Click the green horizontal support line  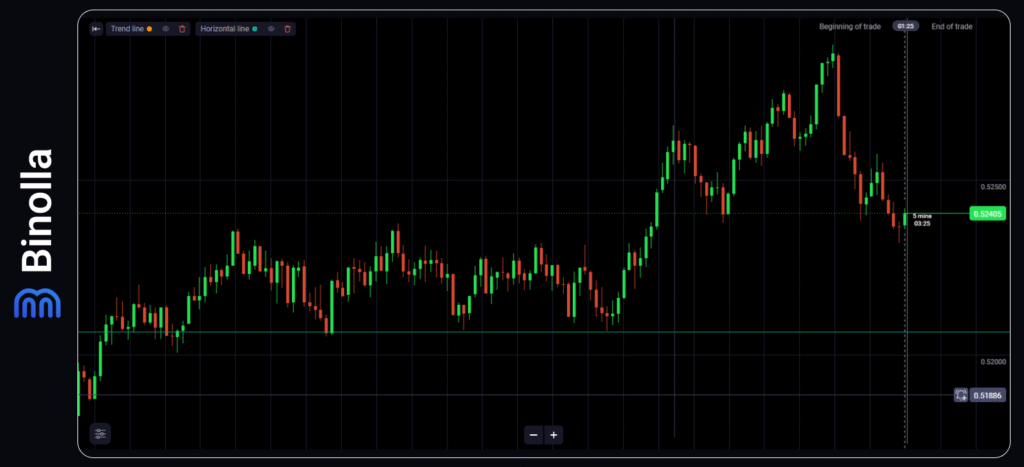coord(500,331)
